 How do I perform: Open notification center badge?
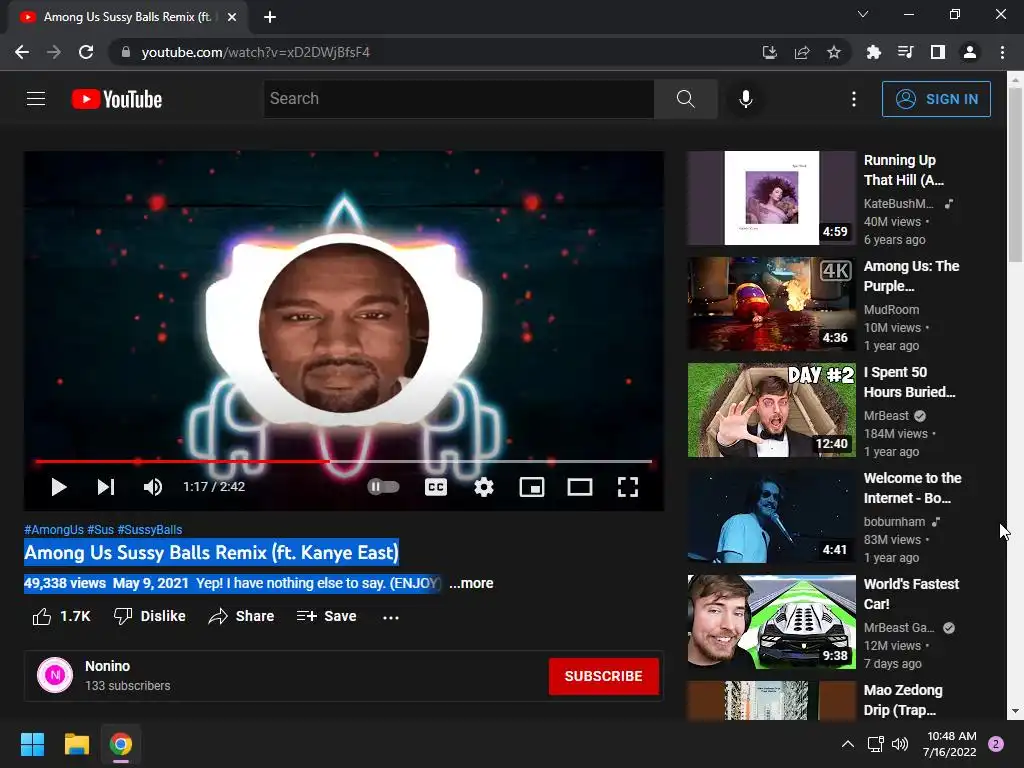click(x=996, y=744)
